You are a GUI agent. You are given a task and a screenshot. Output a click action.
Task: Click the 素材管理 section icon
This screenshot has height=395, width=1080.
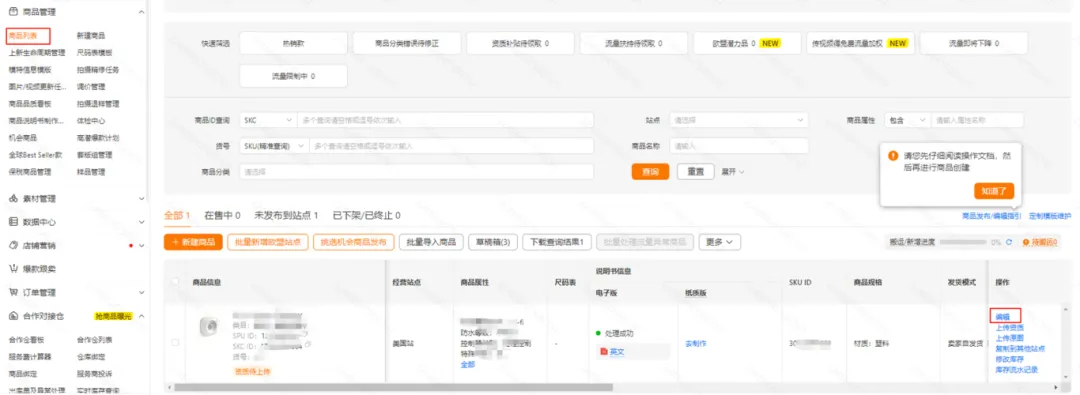12,199
